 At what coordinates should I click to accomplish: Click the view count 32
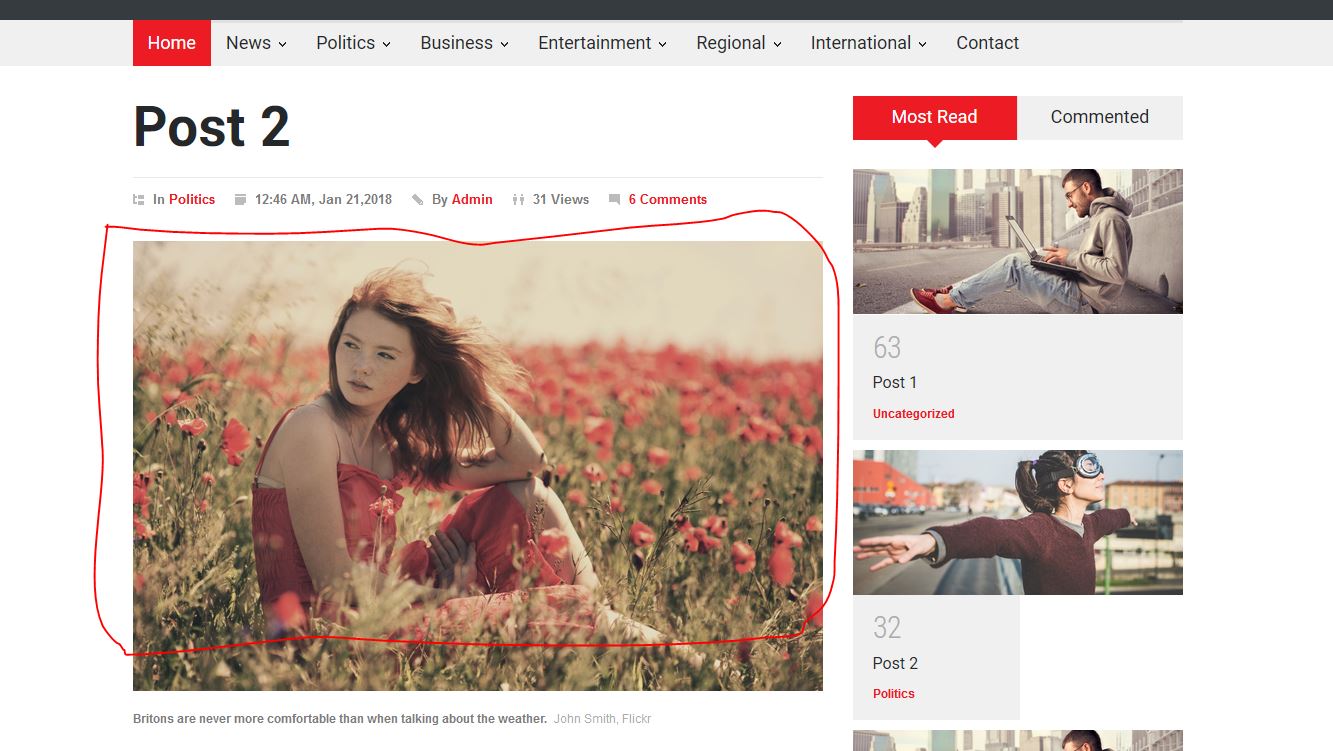tap(887, 628)
